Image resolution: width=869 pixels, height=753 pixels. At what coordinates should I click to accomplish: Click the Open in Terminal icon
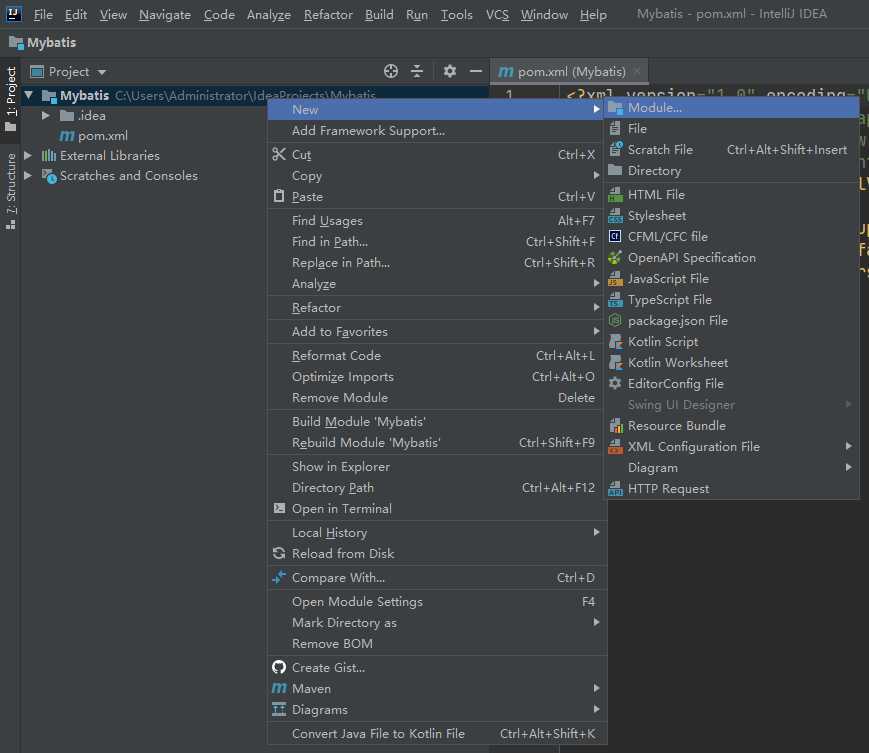point(279,508)
